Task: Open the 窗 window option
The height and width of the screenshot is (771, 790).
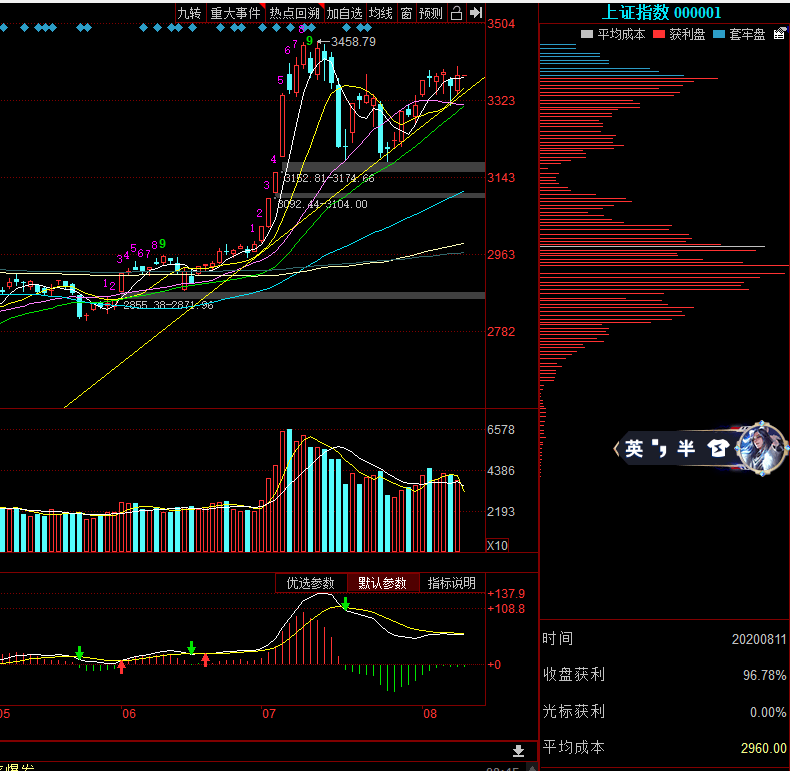Action: (407, 13)
